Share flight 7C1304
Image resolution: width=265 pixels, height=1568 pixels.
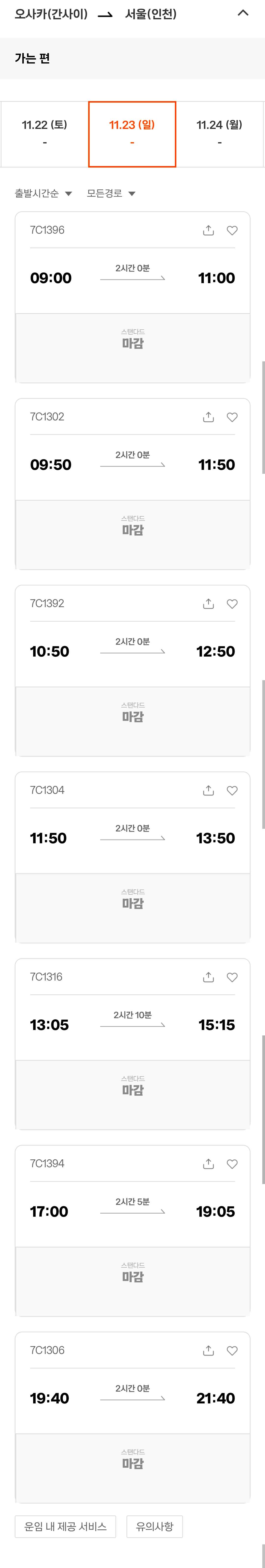click(x=209, y=791)
